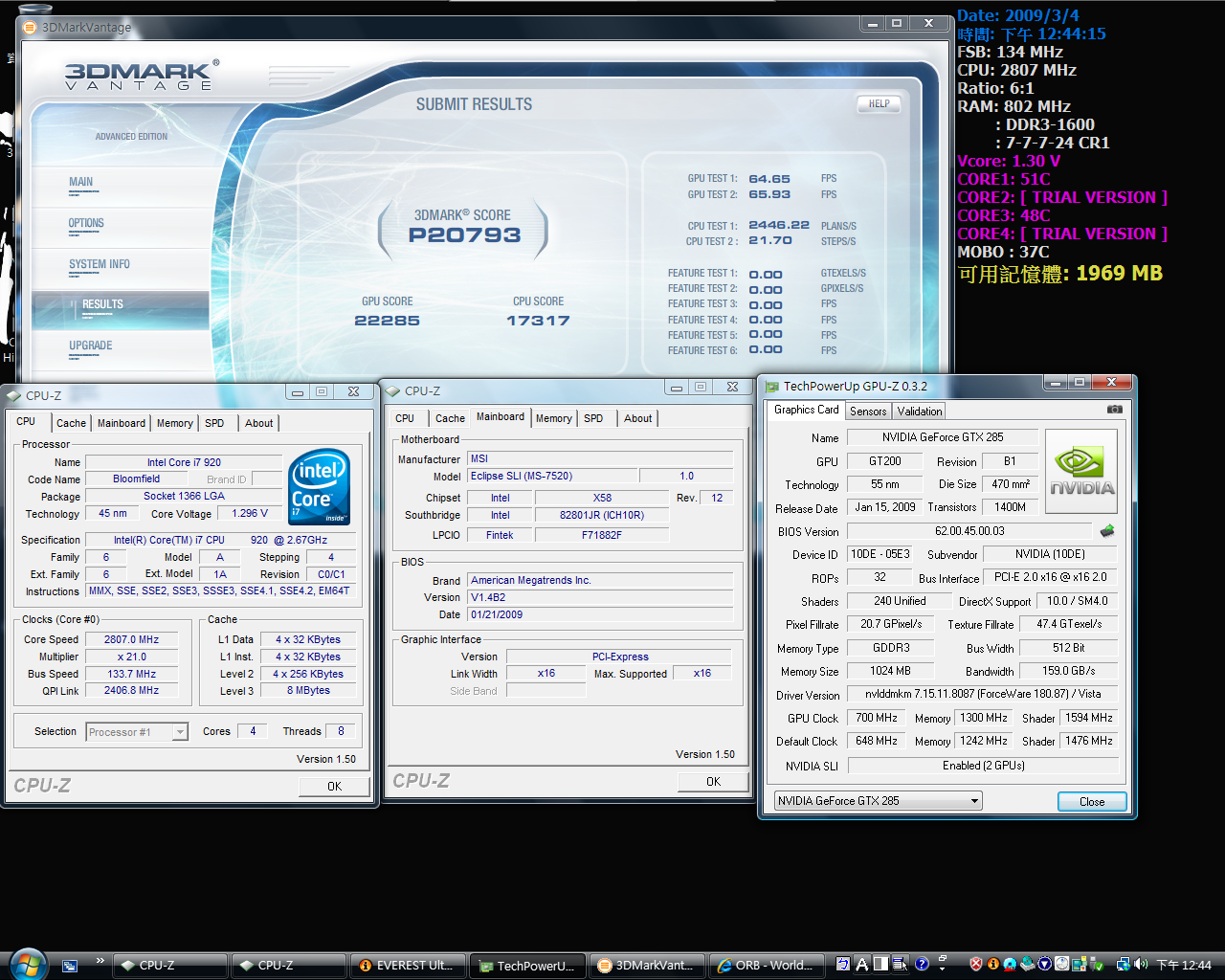Click the Driver Version field in GPU-Z
Image resolution: width=1225 pixels, height=980 pixels.
point(983,694)
